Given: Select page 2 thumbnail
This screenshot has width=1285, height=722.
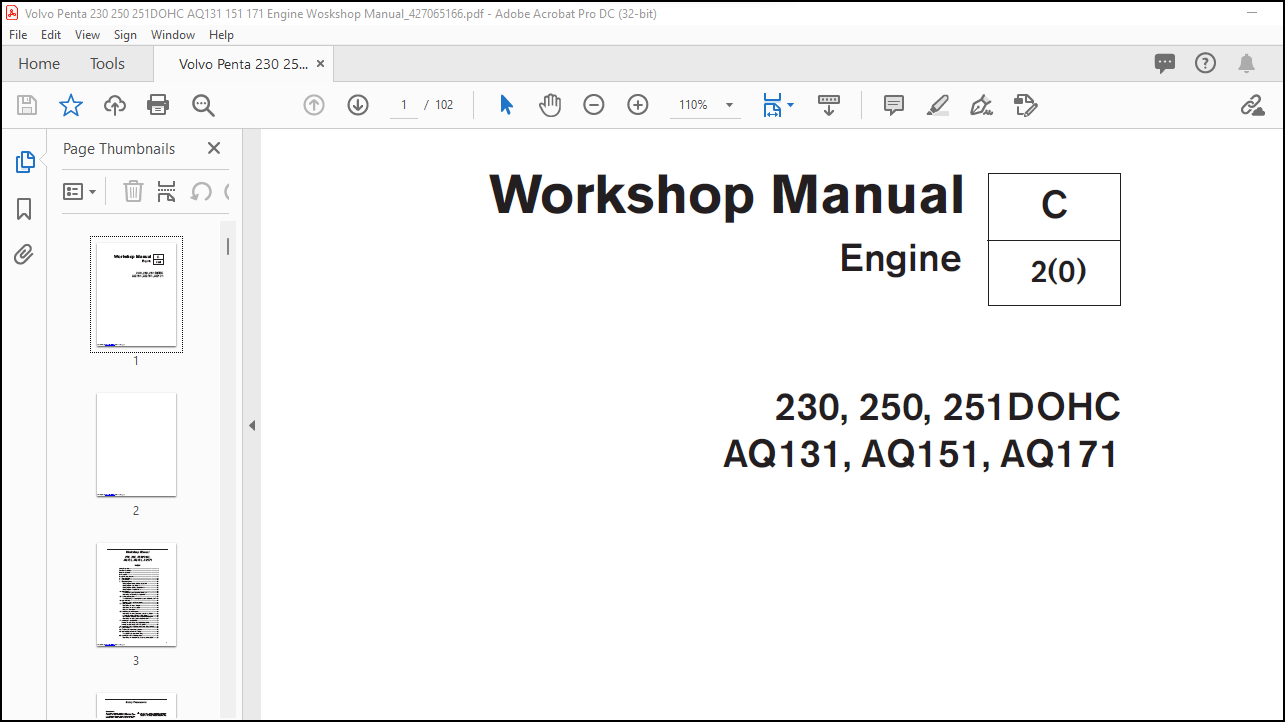Looking at the screenshot, I should (136, 444).
